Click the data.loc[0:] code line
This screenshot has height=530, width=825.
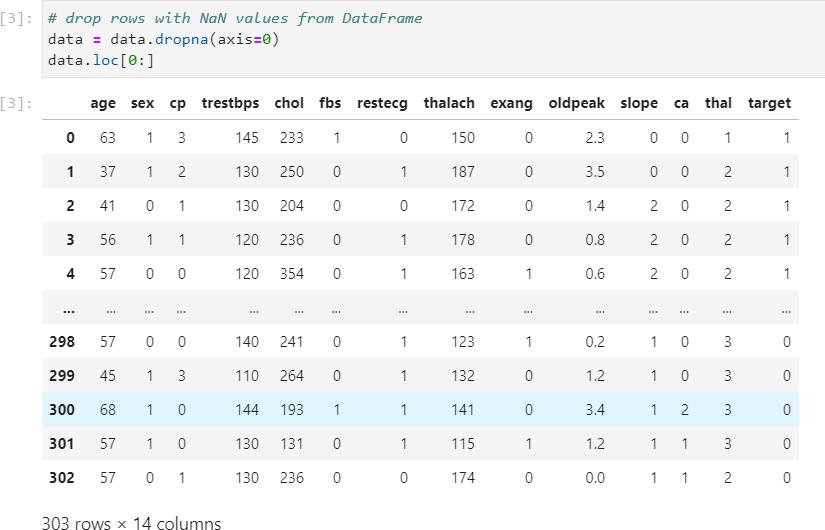point(101,60)
